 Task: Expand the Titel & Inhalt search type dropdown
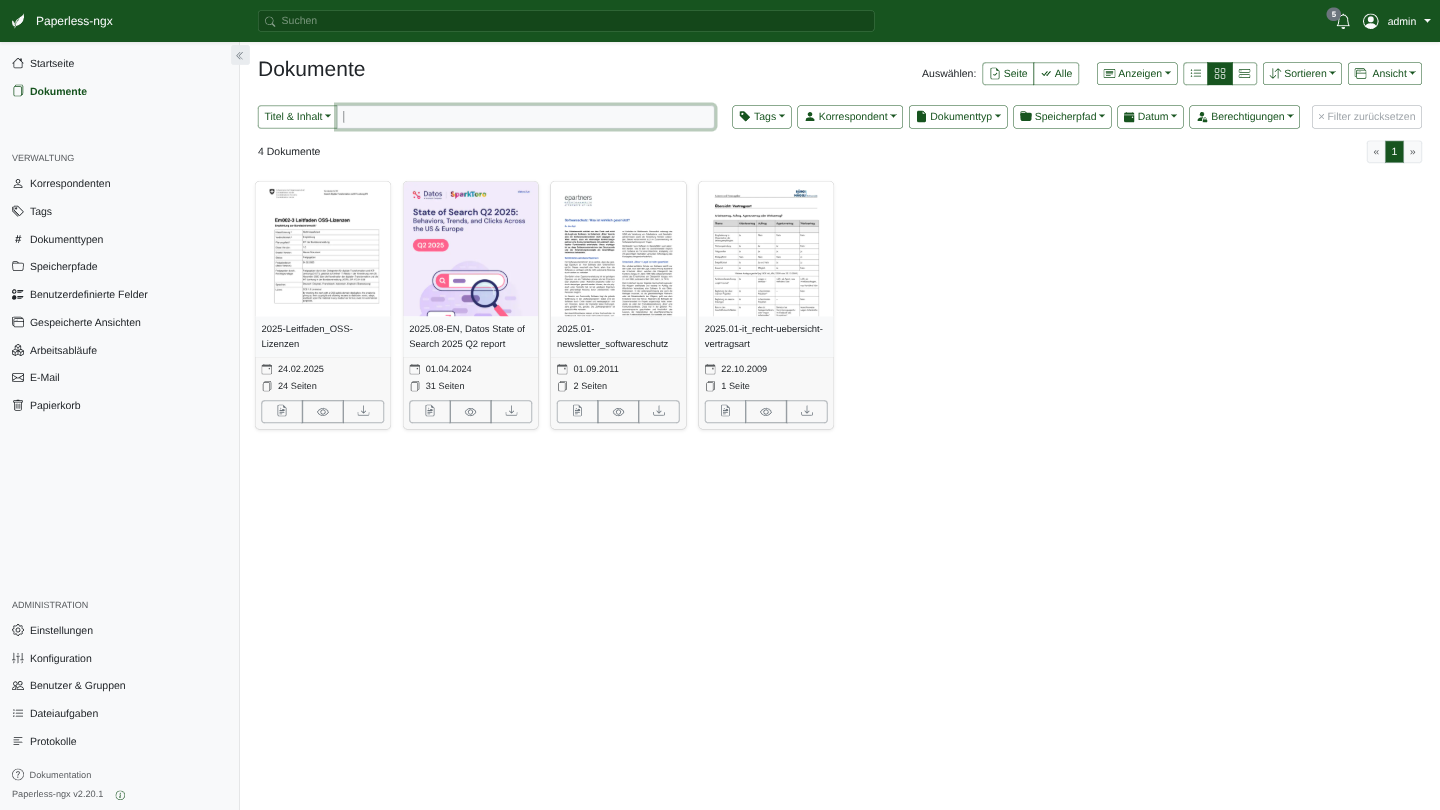click(297, 117)
